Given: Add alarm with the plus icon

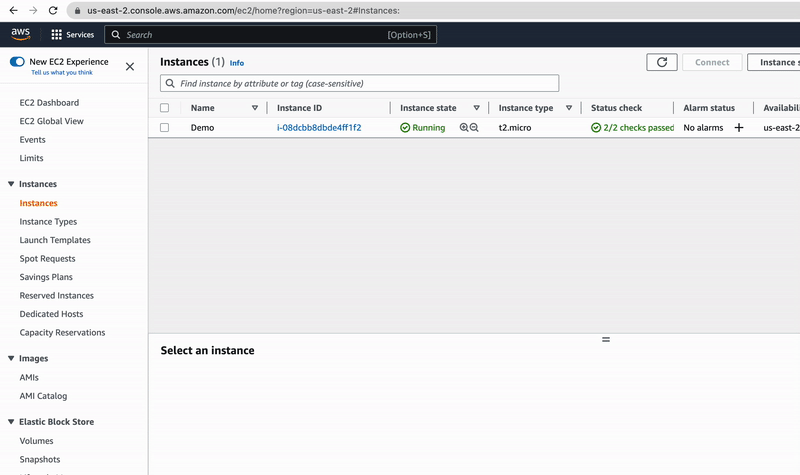Looking at the screenshot, I should pos(739,128).
